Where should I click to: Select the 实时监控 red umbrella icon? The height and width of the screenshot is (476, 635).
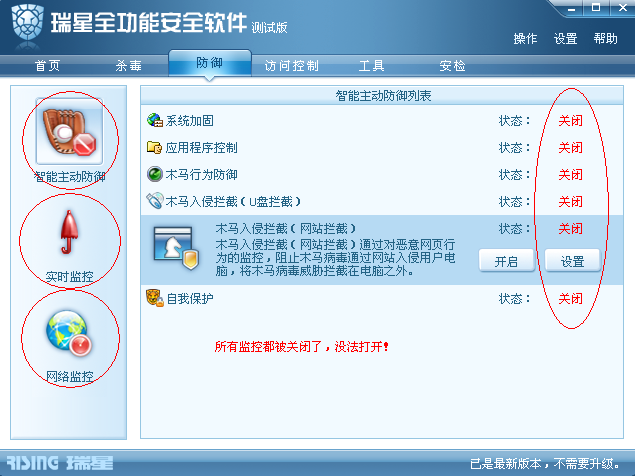69,233
